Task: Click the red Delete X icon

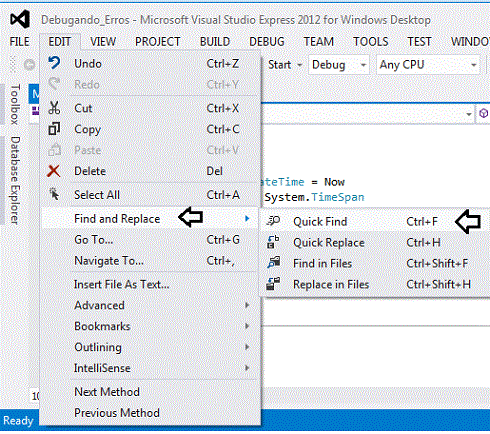Action: pos(54,171)
